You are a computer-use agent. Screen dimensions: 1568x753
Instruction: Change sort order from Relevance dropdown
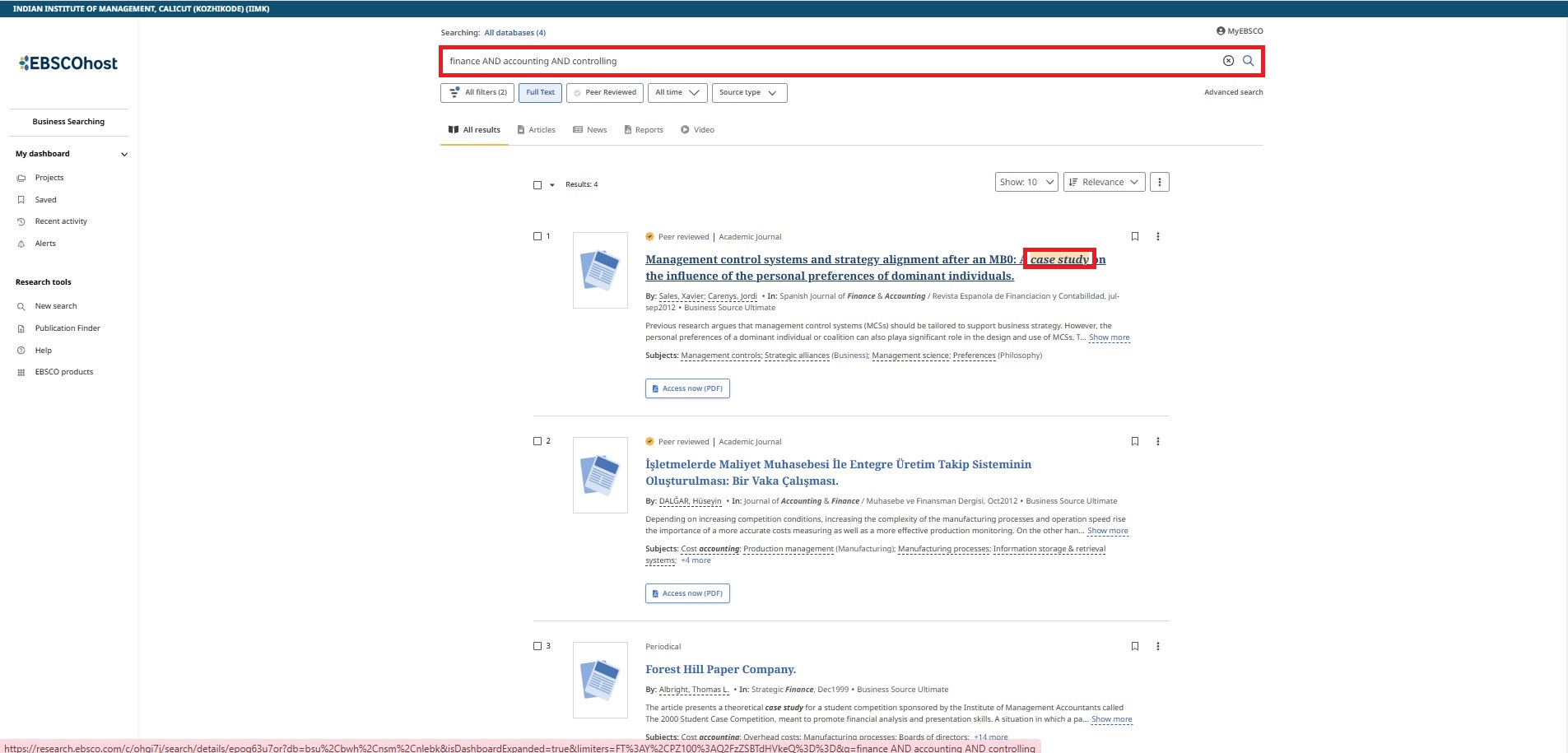(x=1104, y=182)
